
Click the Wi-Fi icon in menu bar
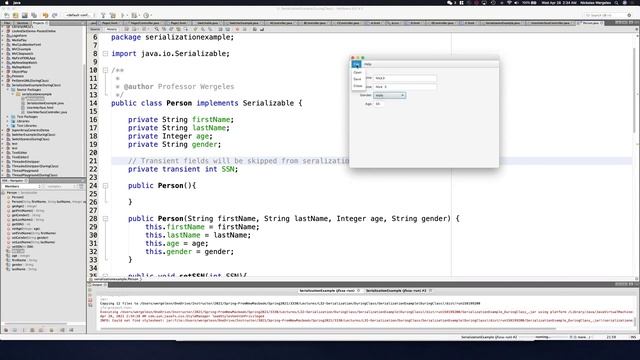(509, 2)
